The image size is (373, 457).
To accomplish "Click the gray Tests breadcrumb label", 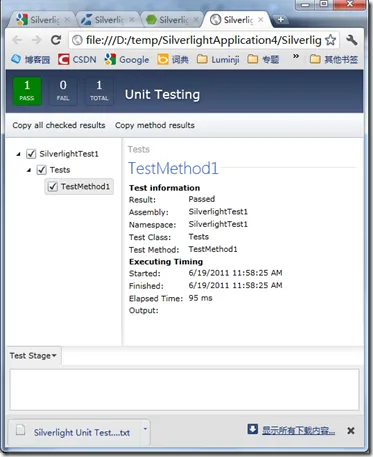I will [139, 149].
